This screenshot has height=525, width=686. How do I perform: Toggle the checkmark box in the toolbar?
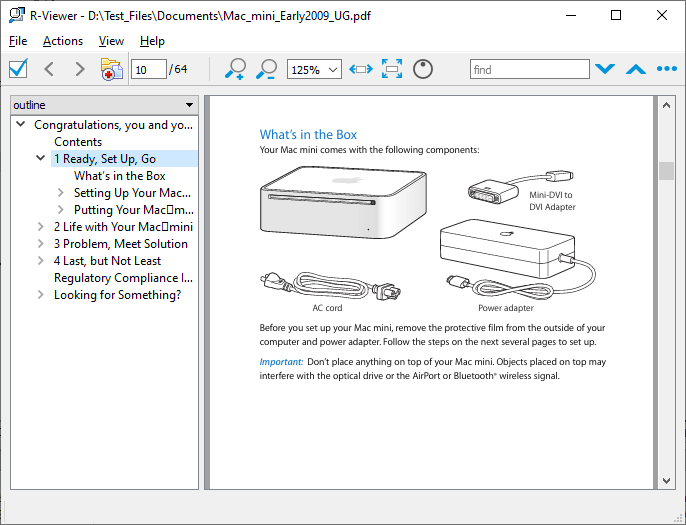[x=18, y=69]
